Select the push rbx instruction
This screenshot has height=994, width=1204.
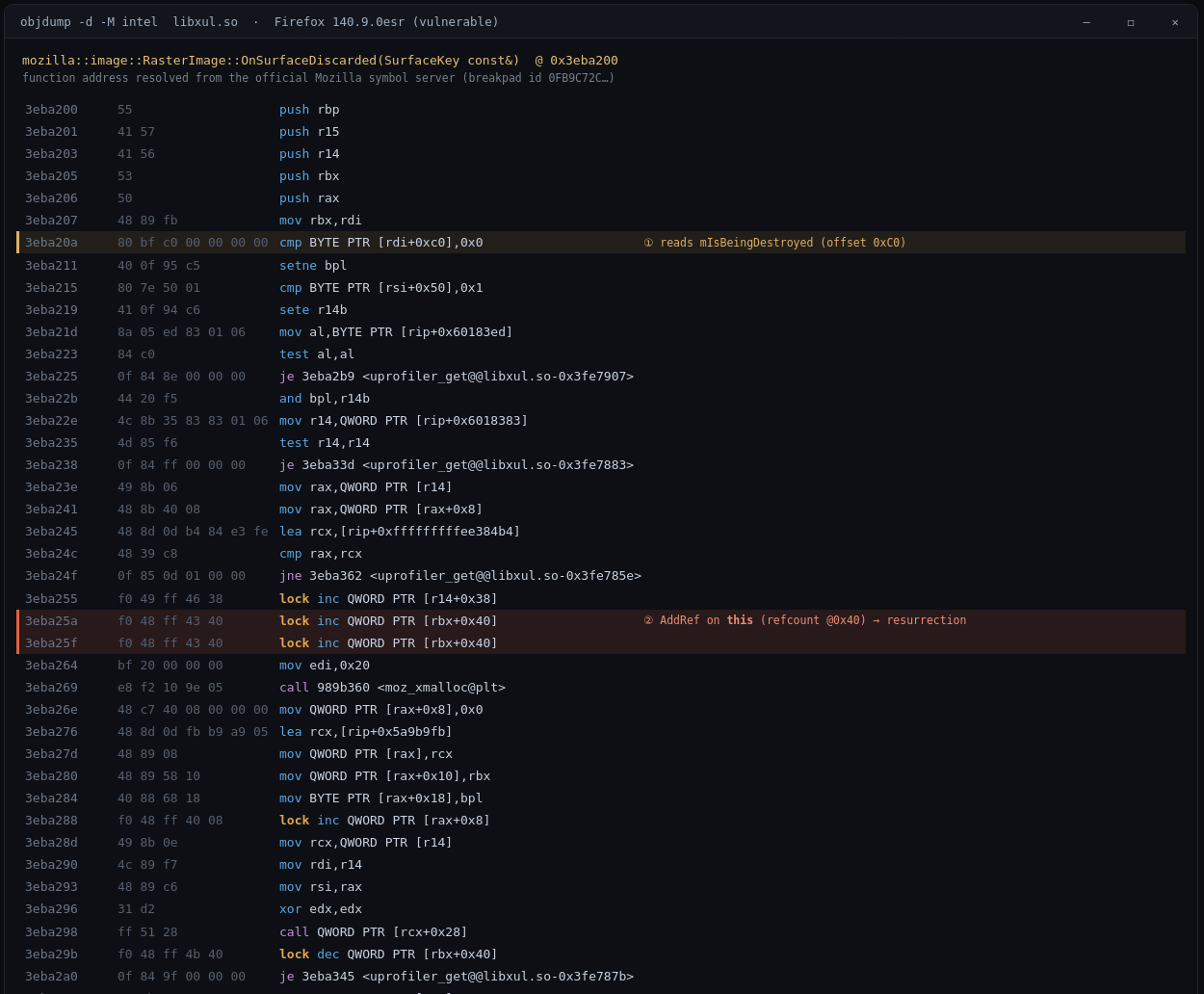(309, 175)
